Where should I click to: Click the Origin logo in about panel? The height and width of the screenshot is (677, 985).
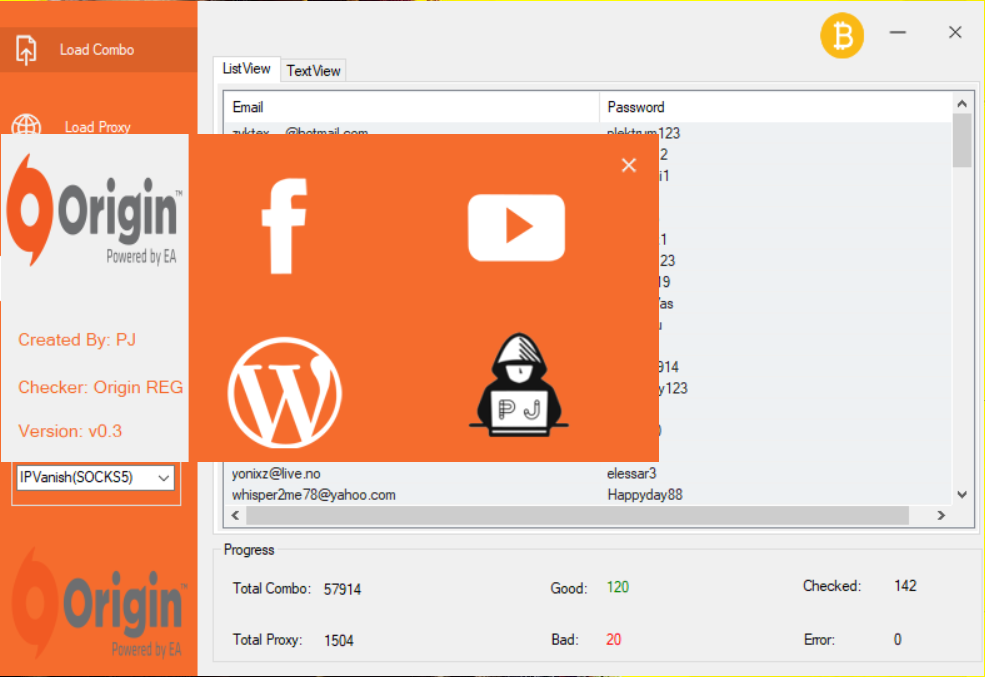[93, 211]
